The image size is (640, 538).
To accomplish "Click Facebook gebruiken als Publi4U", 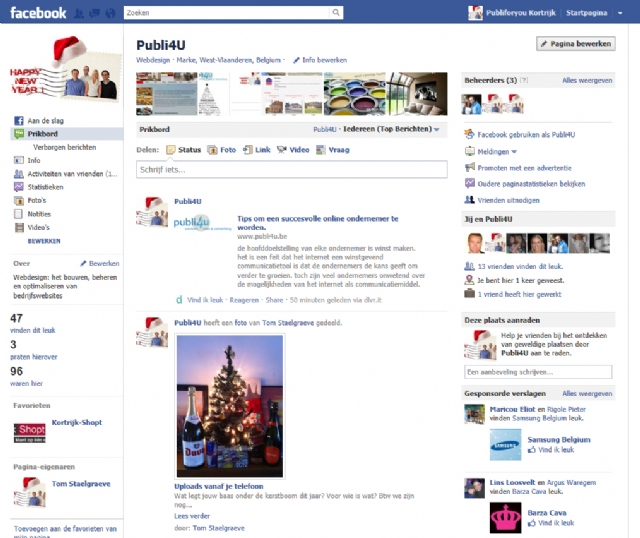I will click(526, 135).
